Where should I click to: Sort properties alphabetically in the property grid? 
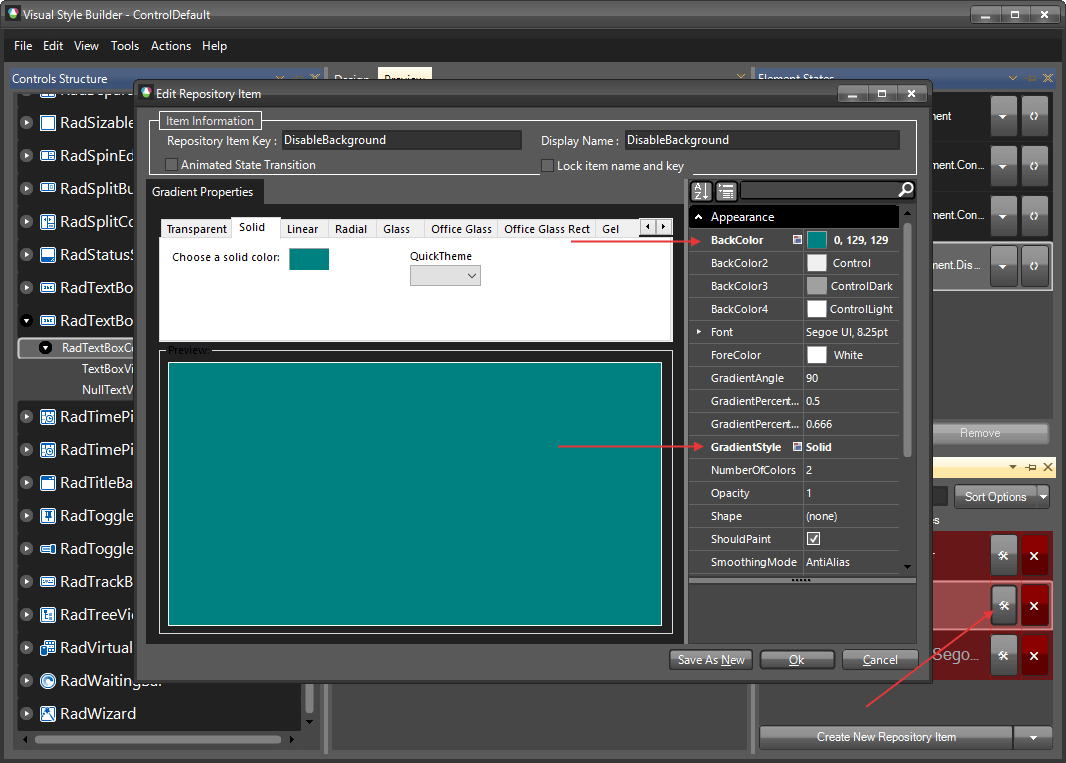tap(700, 190)
